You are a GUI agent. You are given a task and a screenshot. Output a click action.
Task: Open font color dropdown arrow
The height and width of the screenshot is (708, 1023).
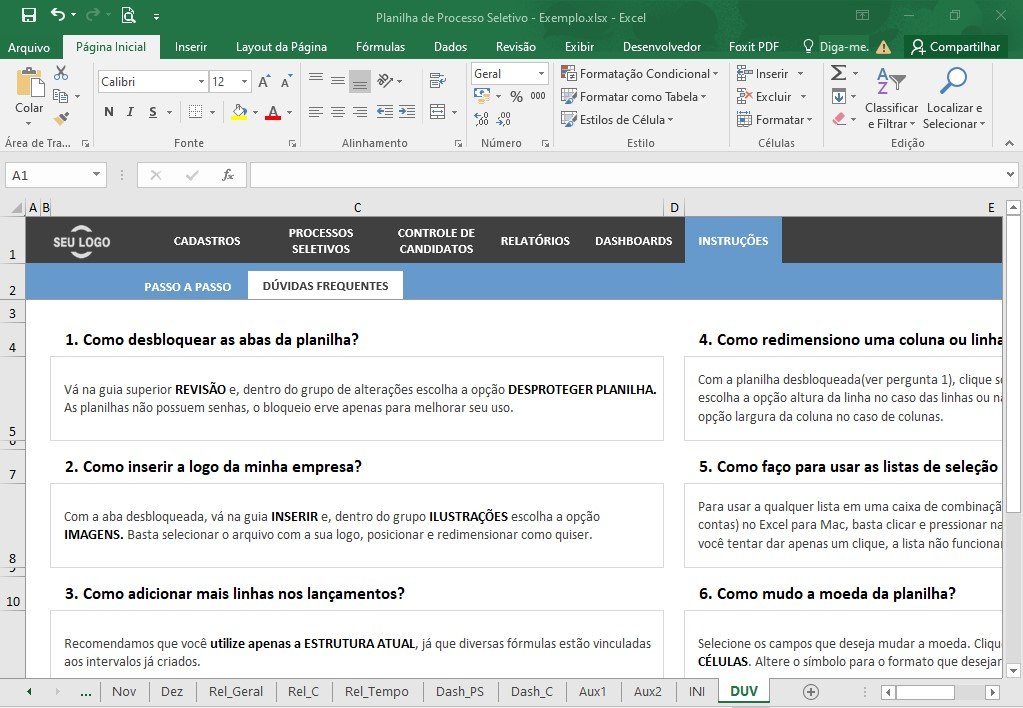(x=289, y=112)
